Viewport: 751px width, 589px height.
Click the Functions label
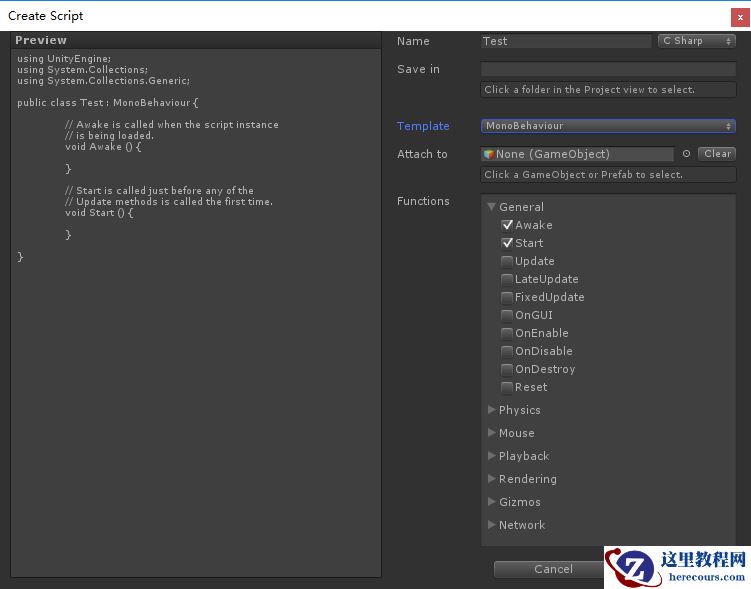click(x=423, y=201)
